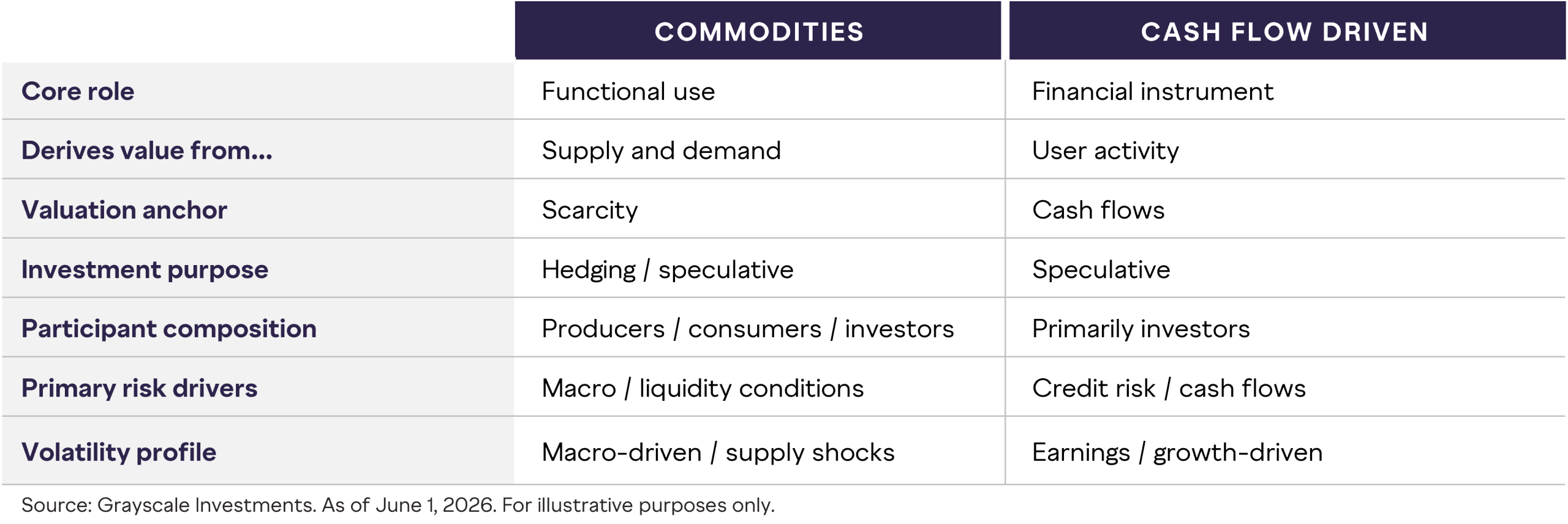This screenshot has width=1568, height=524.
Task: Select the Macro-driven / supply shocks cell
Action: [x=718, y=452]
